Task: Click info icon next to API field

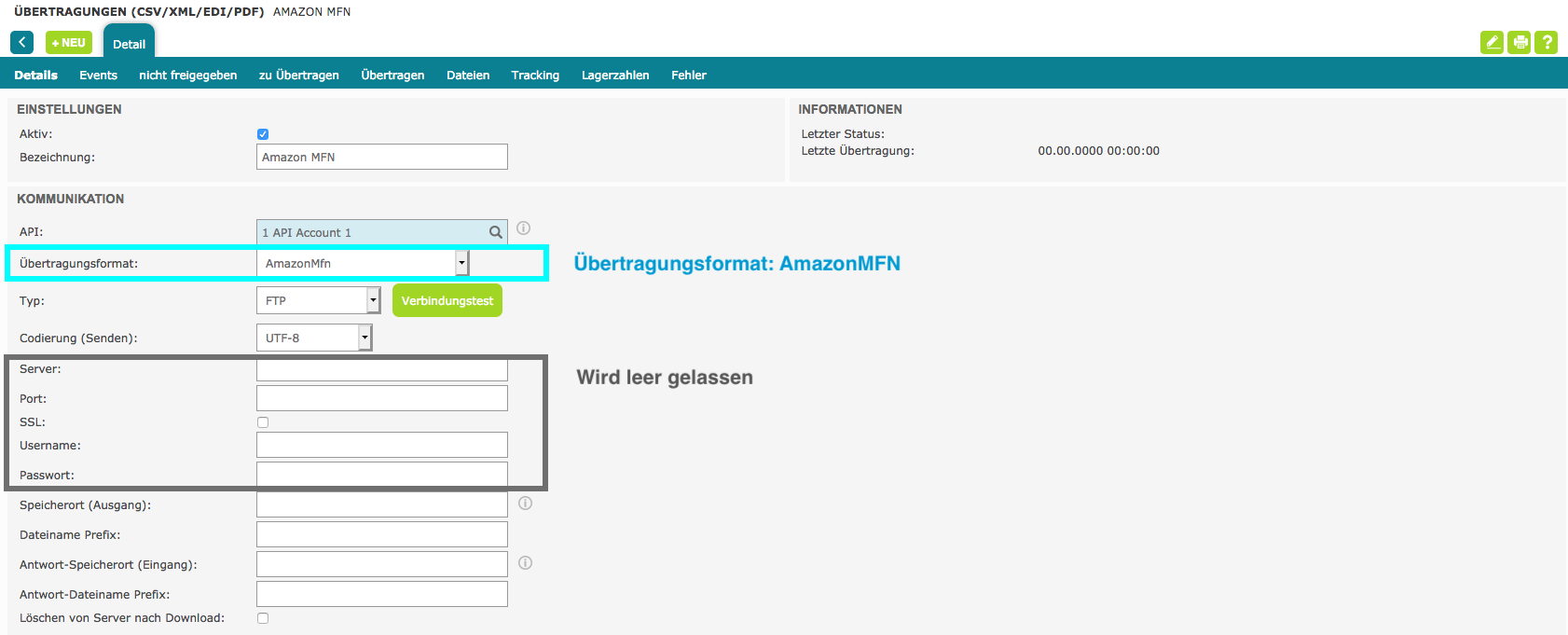Action: coord(524,228)
